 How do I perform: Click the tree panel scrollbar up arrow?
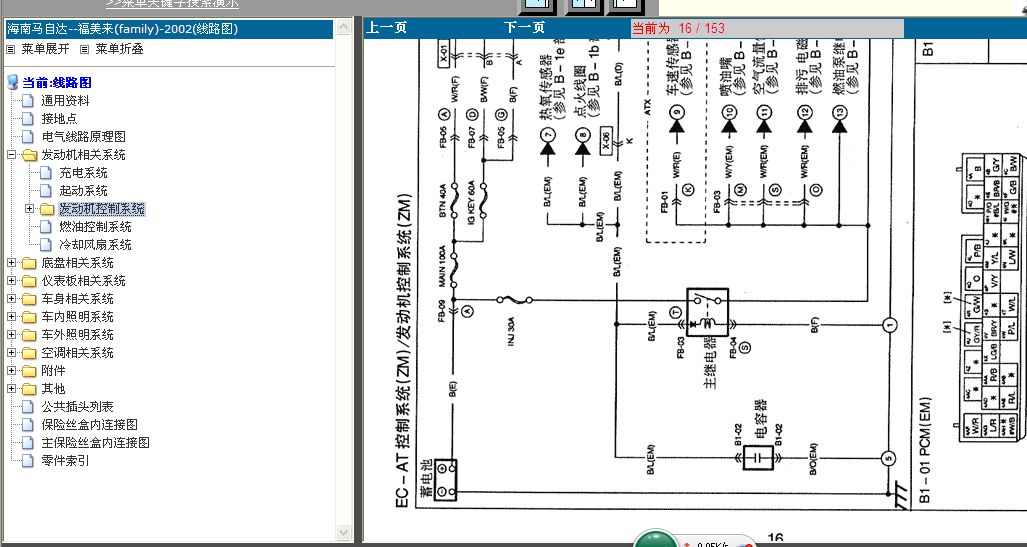(344, 27)
